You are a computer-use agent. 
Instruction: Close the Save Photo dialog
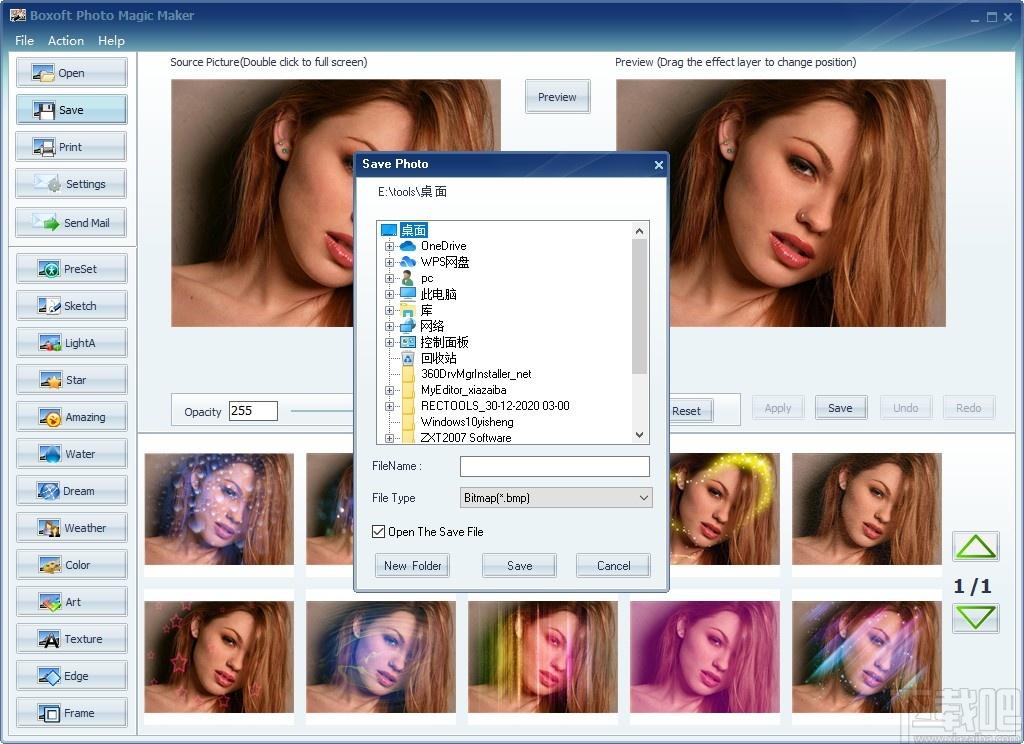pyautogui.click(x=658, y=165)
